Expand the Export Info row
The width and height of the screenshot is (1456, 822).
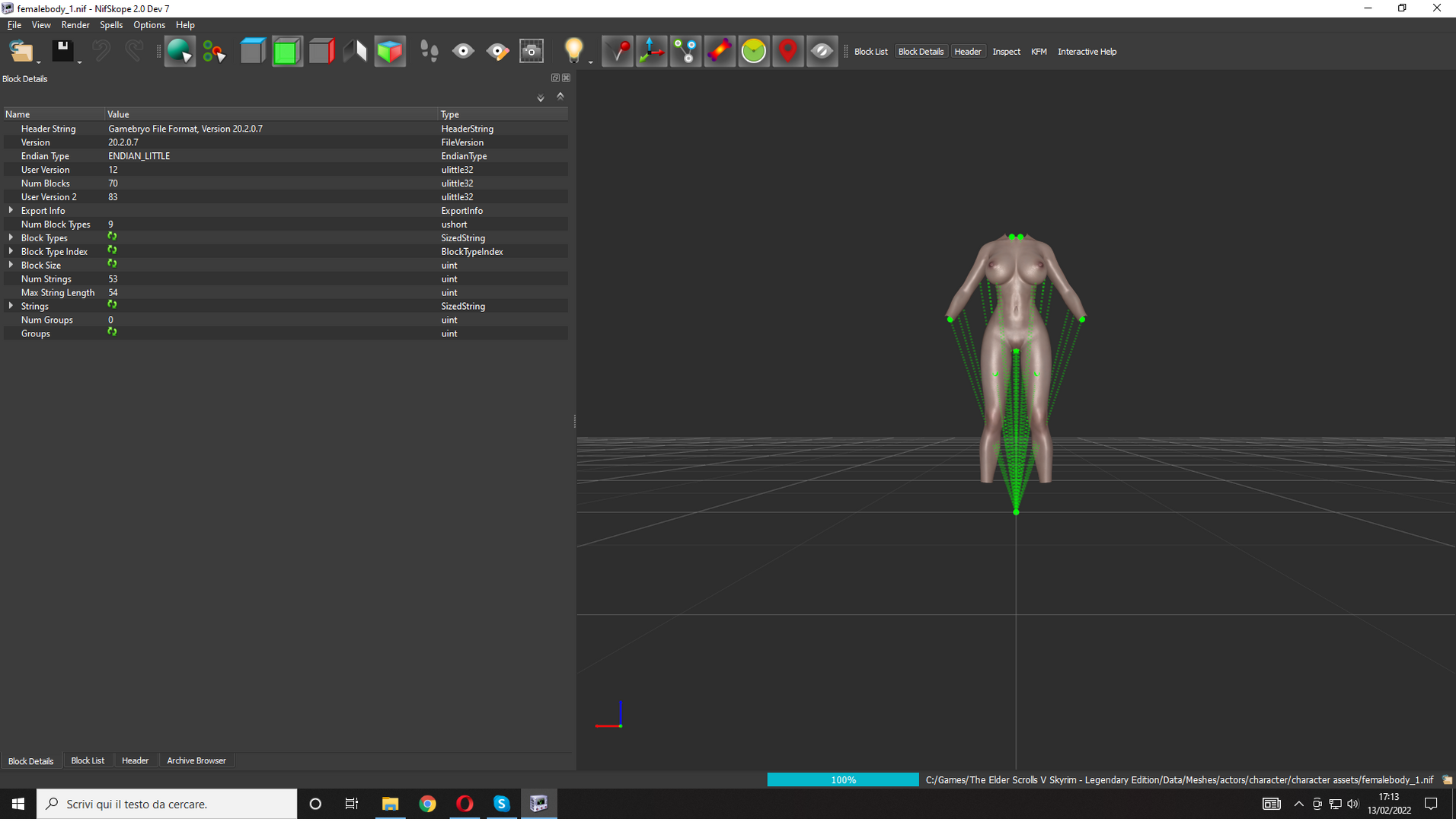(x=11, y=210)
